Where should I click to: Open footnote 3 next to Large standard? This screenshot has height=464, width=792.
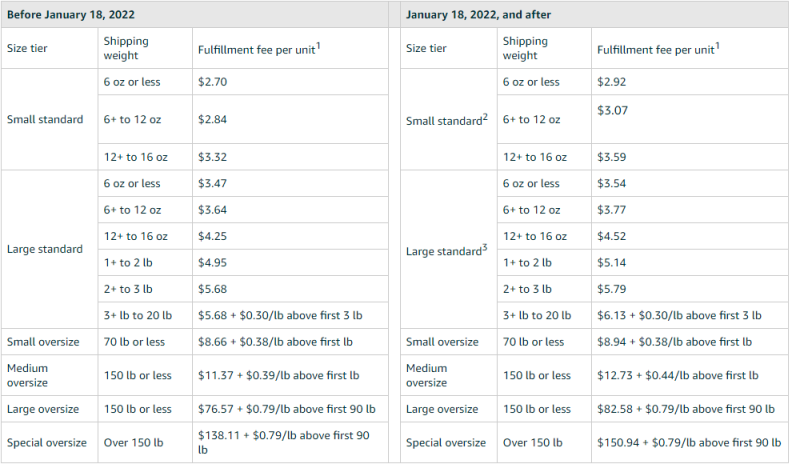(483, 247)
